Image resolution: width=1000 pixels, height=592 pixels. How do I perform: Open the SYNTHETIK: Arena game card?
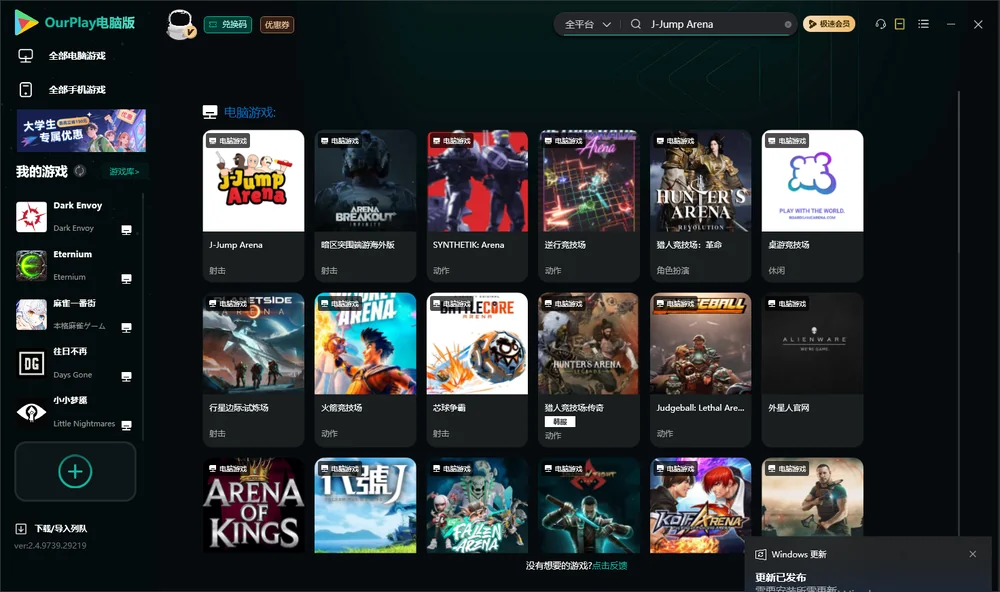(477, 205)
